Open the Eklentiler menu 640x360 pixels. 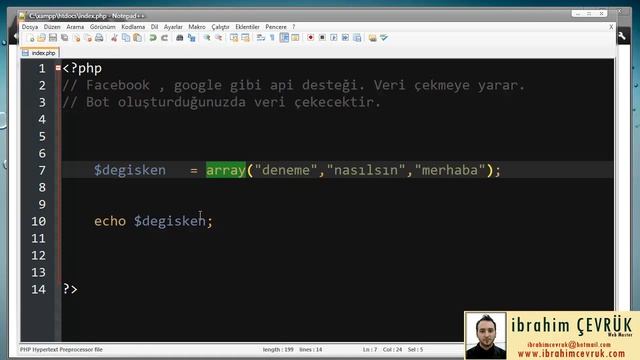pyautogui.click(x=247, y=27)
